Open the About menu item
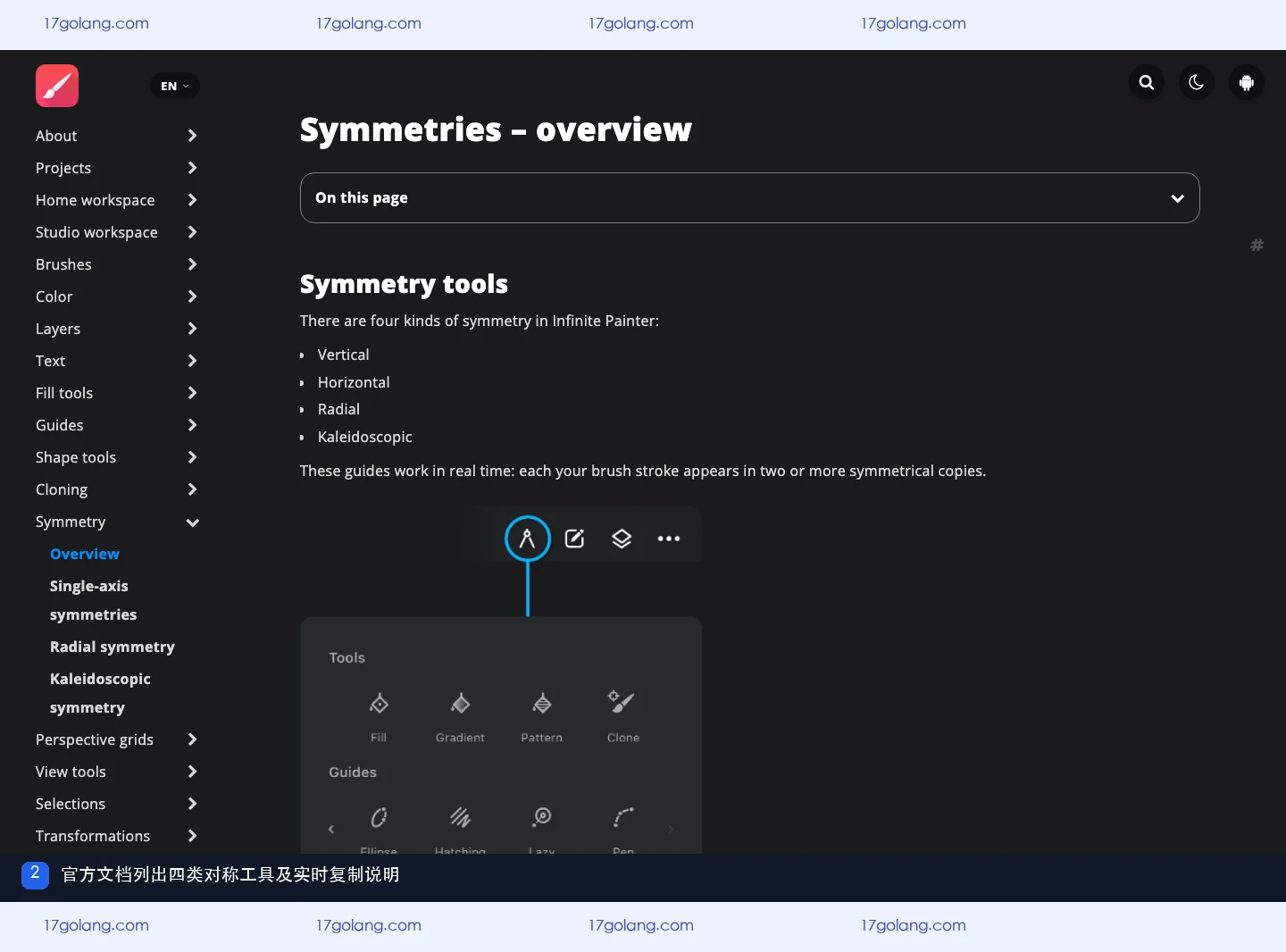This screenshot has width=1286, height=952. pyautogui.click(x=56, y=136)
